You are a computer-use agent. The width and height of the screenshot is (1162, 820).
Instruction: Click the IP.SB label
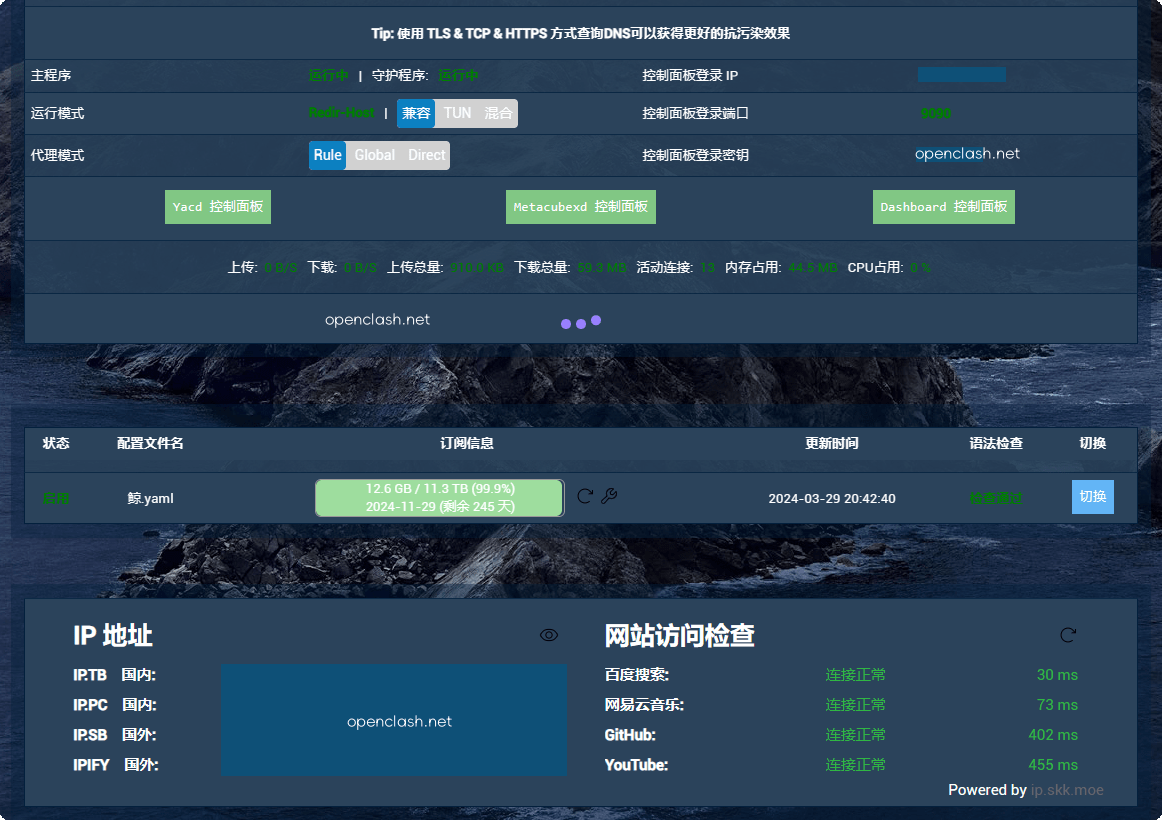click(x=90, y=735)
